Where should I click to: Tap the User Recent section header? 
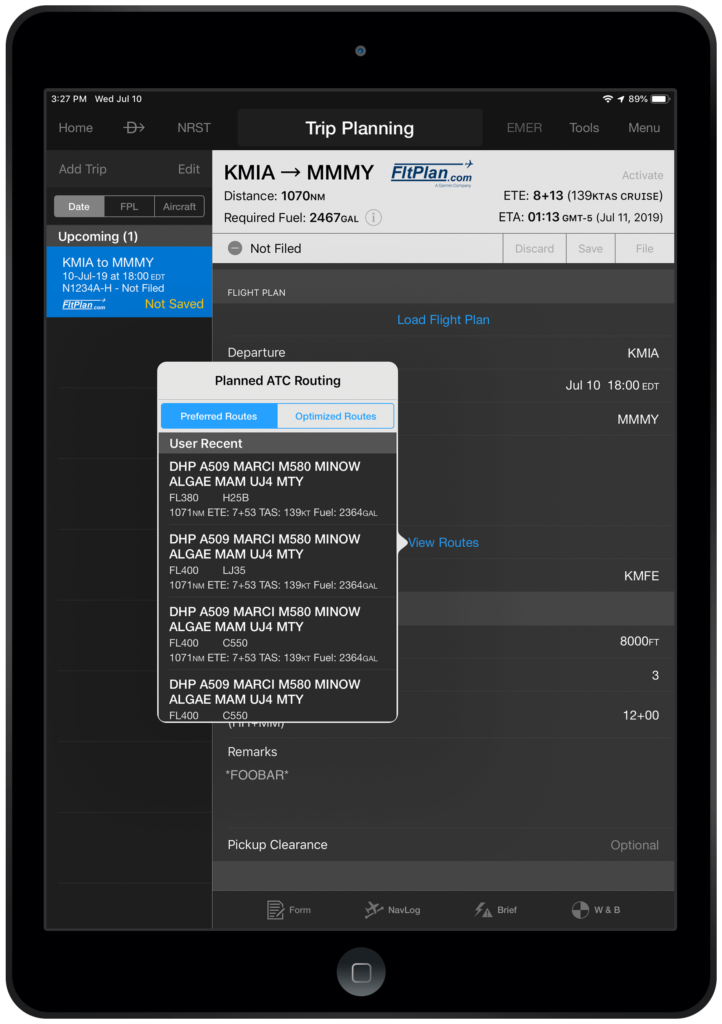coord(277,443)
